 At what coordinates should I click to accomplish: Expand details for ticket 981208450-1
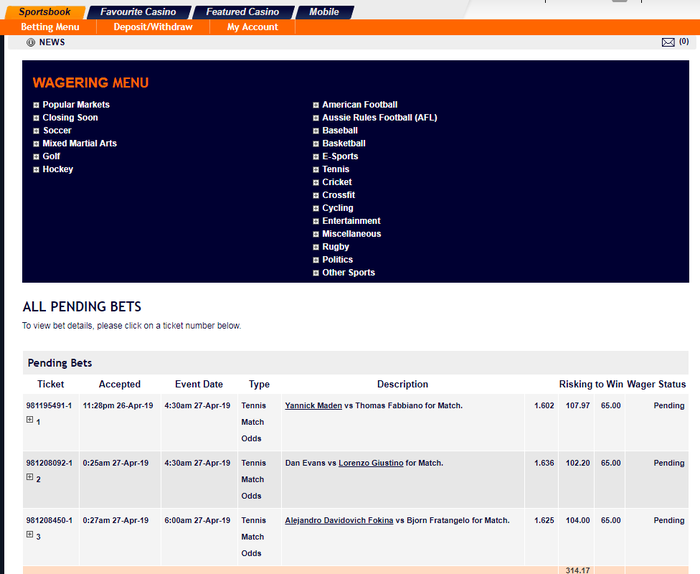pos(29,535)
